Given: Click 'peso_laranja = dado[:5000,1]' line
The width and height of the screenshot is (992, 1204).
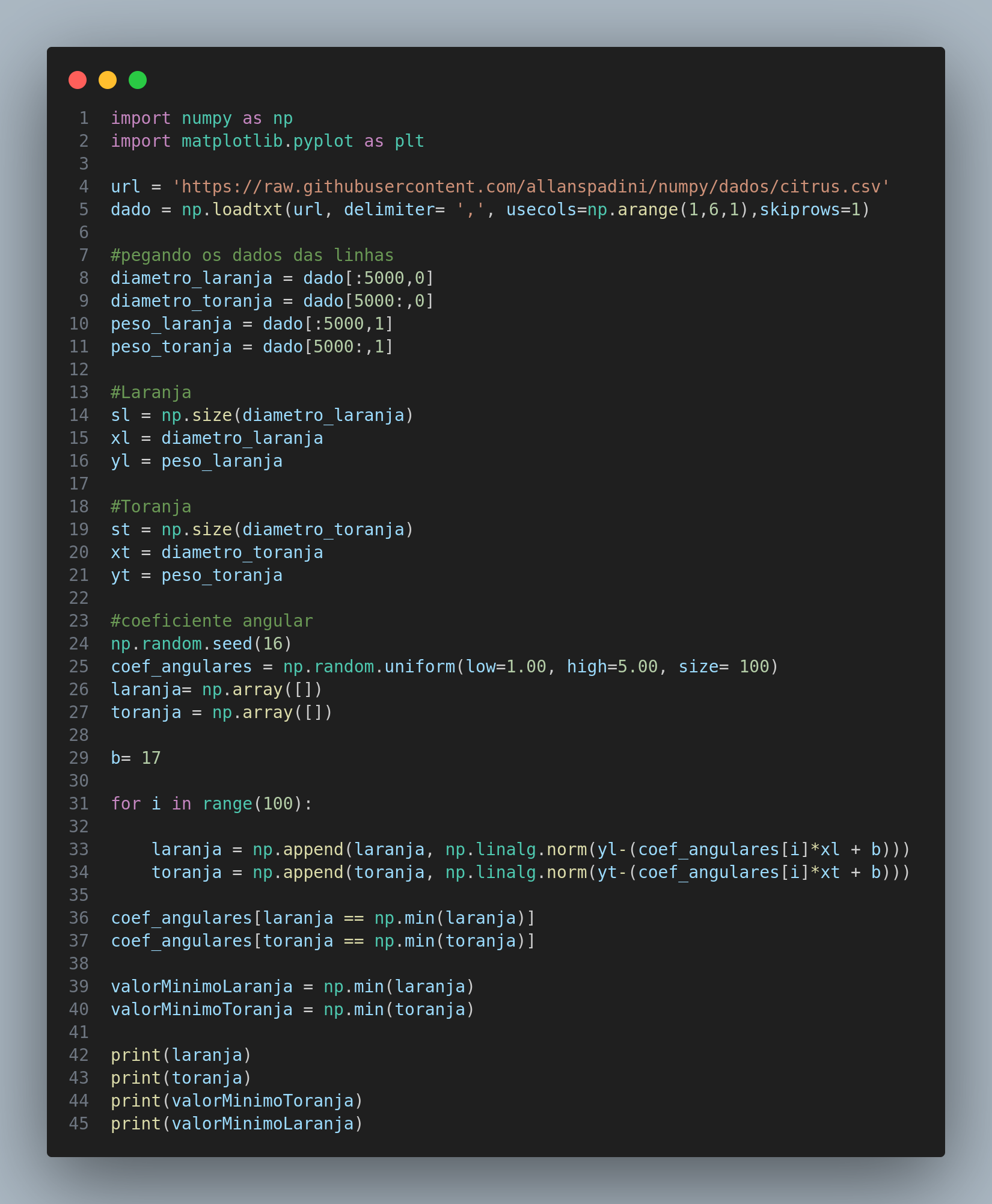Looking at the screenshot, I should (x=253, y=324).
